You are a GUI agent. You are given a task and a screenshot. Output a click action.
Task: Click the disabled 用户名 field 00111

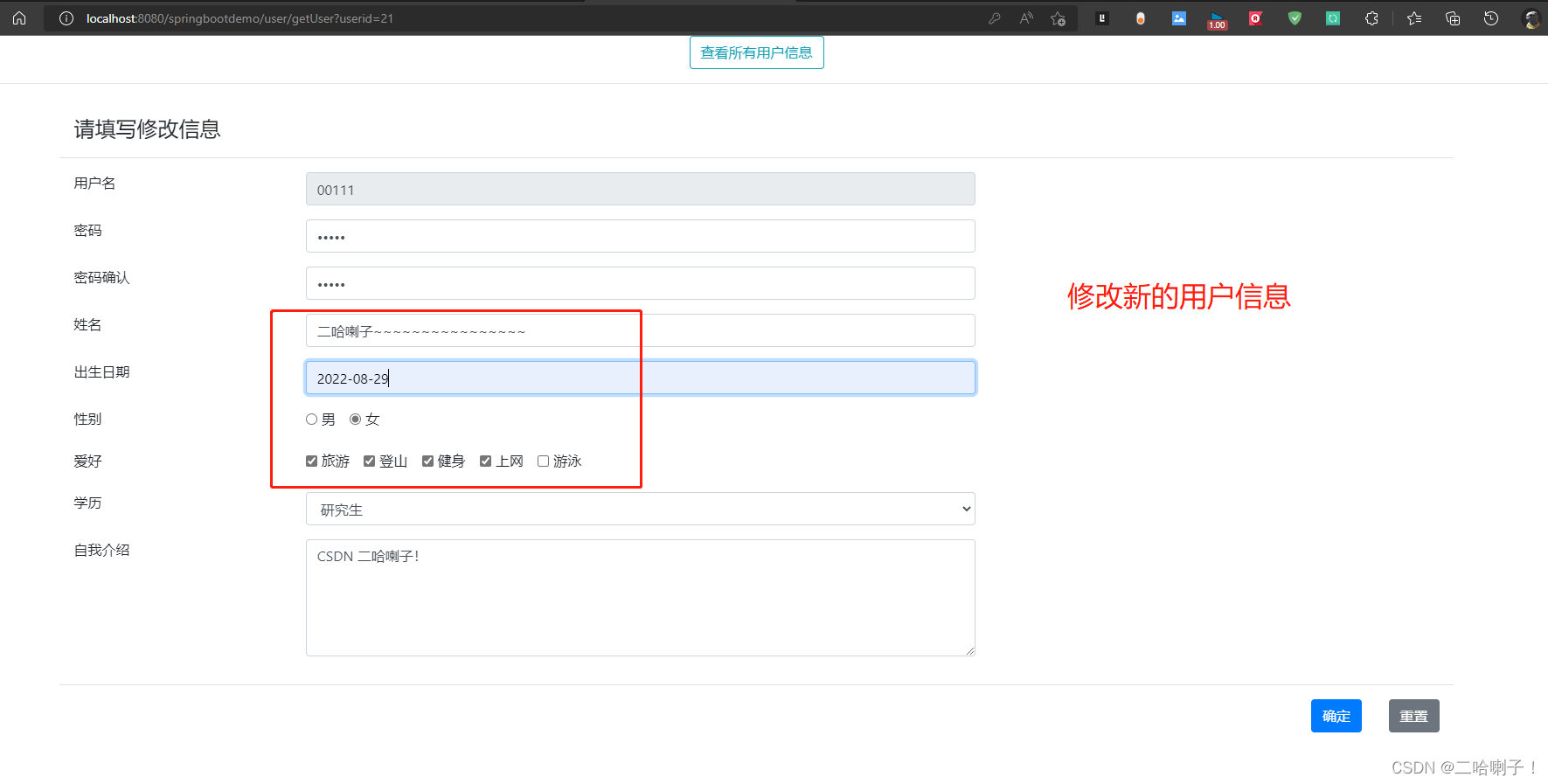[640, 189]
